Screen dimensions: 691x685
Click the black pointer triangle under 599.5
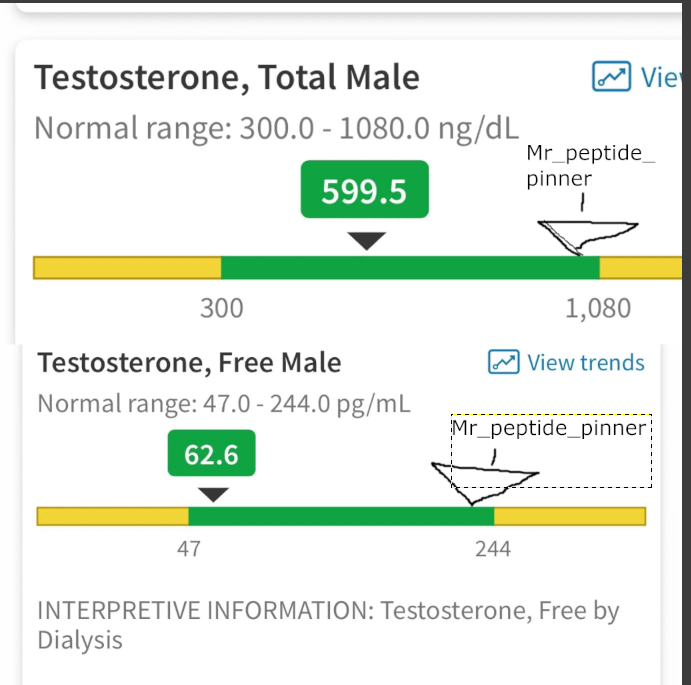tap(368, 240)
